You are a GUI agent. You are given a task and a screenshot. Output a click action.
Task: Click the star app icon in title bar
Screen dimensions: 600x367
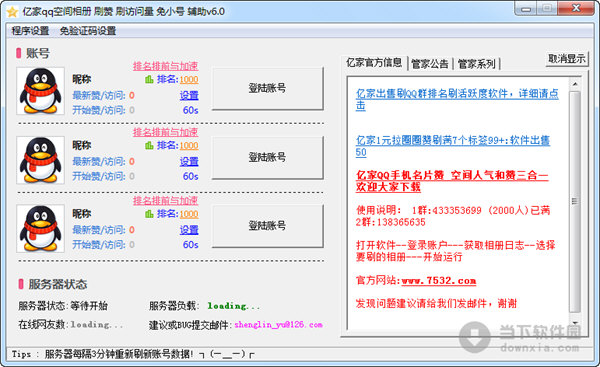pos(12,12)
